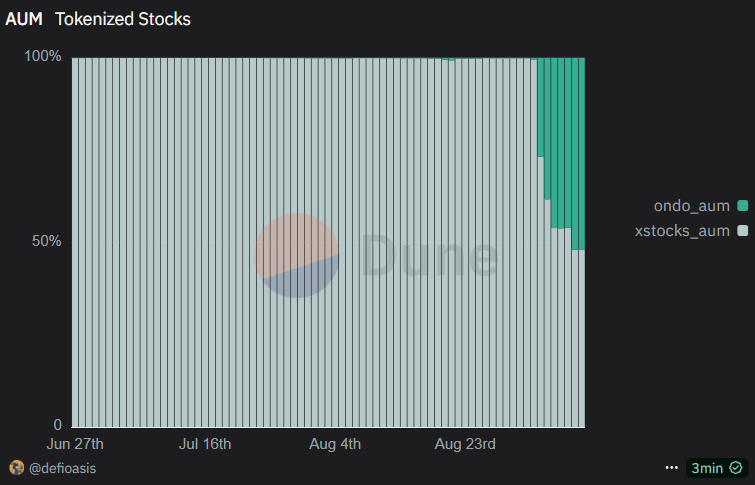Click the 3min refresh status badge
This screenshot has height=485, width=755.
point(717,468)
